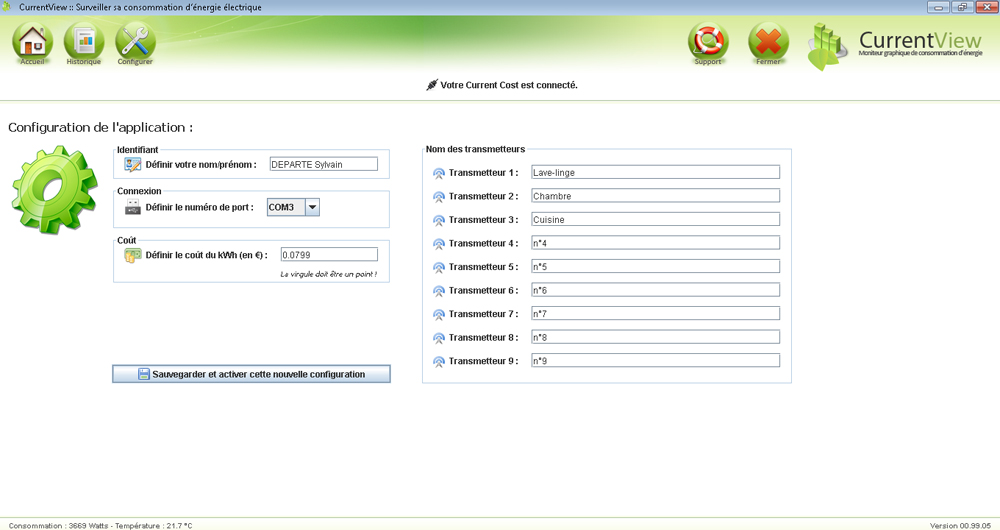Click the kWh cost field 0.0799
1000x530 pixels.
pyautogui.click(x=329, y=255)
